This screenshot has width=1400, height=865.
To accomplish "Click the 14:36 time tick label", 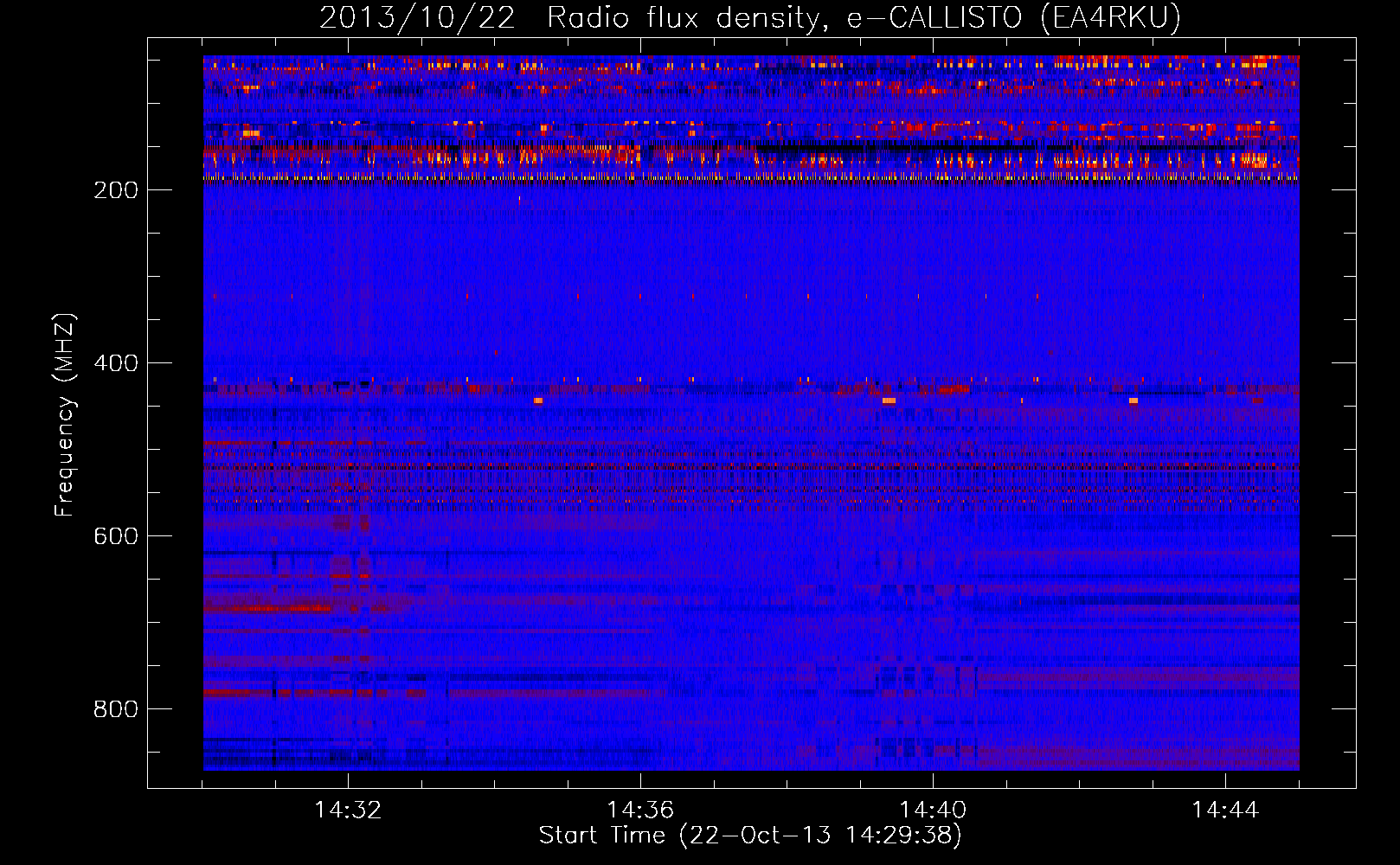I will 640,811.
